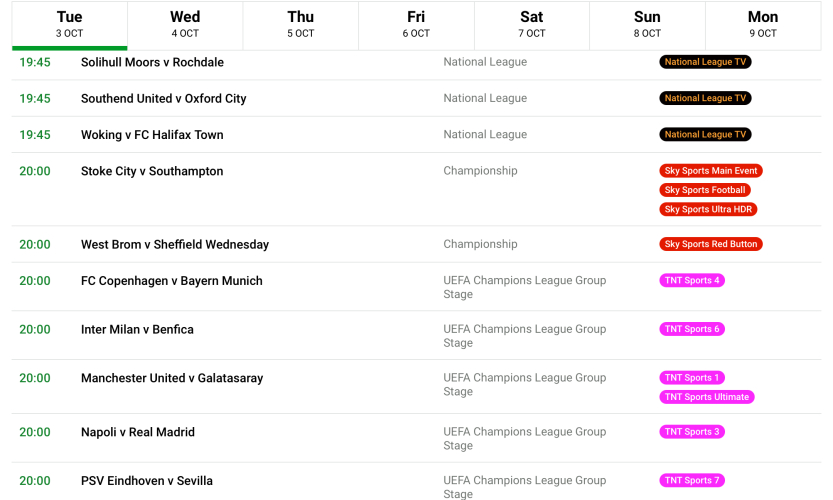Show fixtures for Sun 8 Oct
Image resolution: width=833 pixels, height=500 pixels.
(647, 24)
